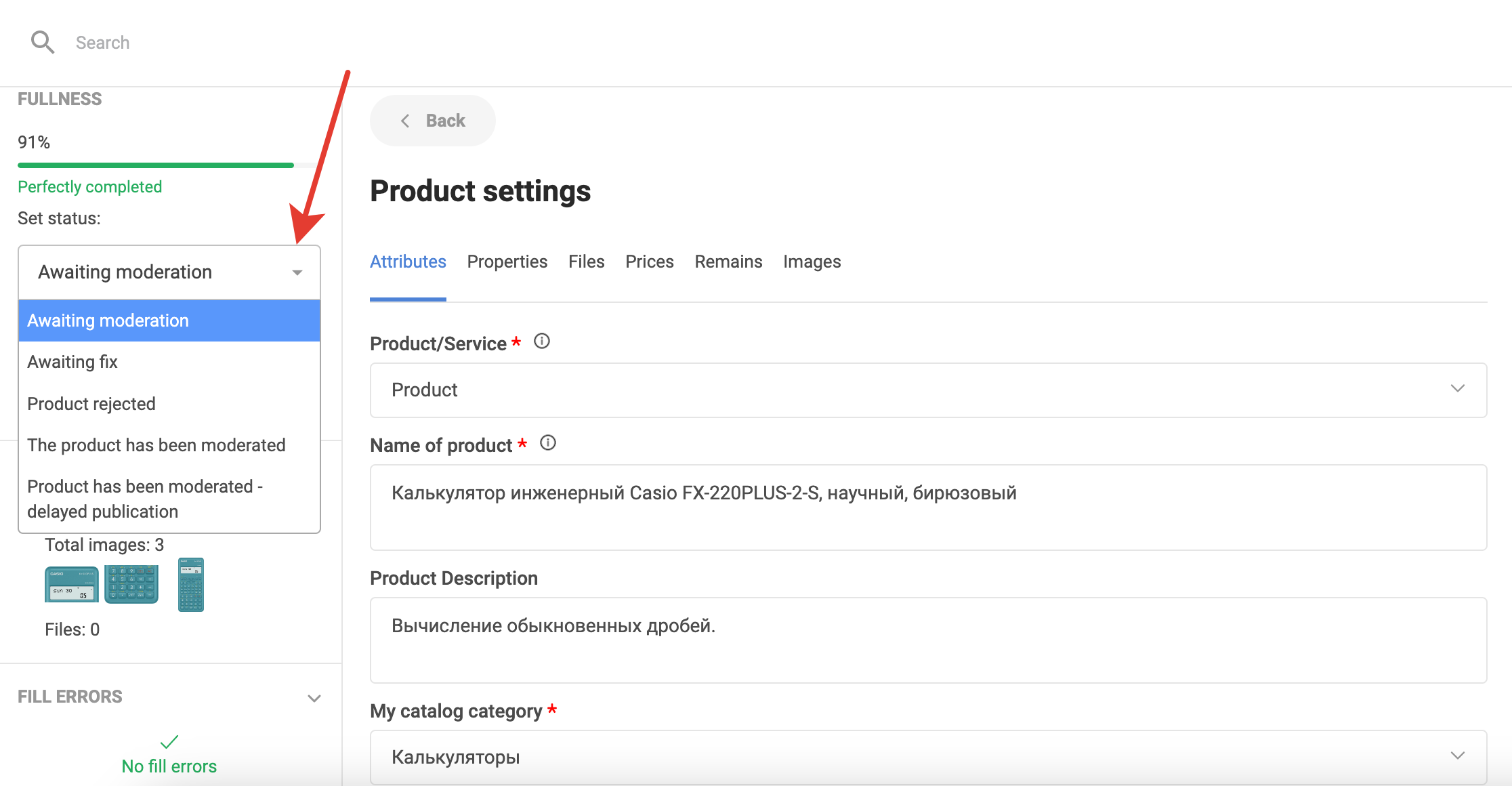Click the fullness progress bar
The width and height of the screenshot is (1512, 786).
coord(156,165)
